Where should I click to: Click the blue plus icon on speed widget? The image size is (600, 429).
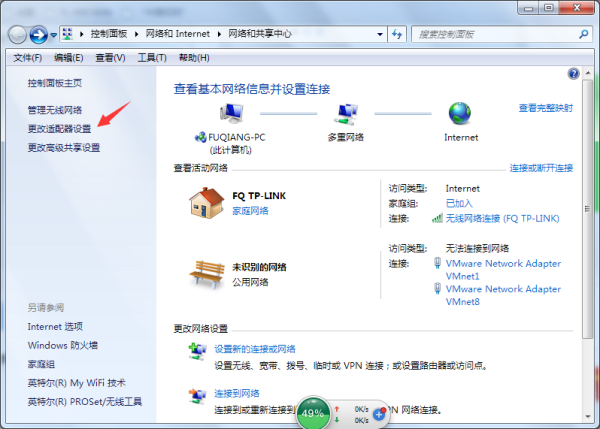coord(379,414)
